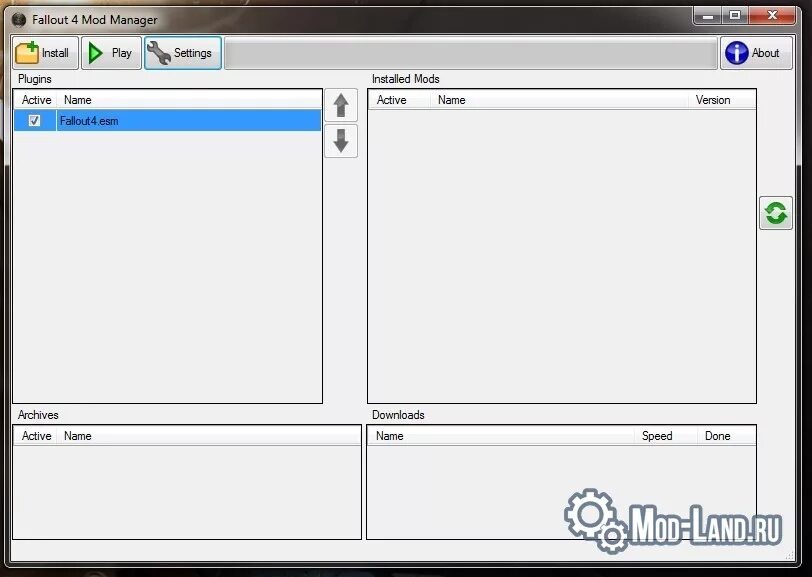Close the Fallout 4 Mod Manager window

[772, 16]
